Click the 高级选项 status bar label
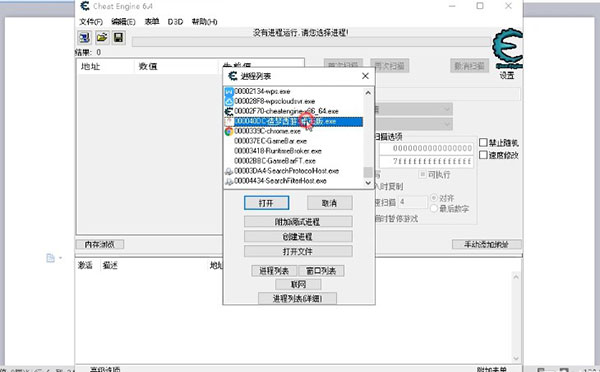This screenshot has height=372, width=600. point(105,369)
